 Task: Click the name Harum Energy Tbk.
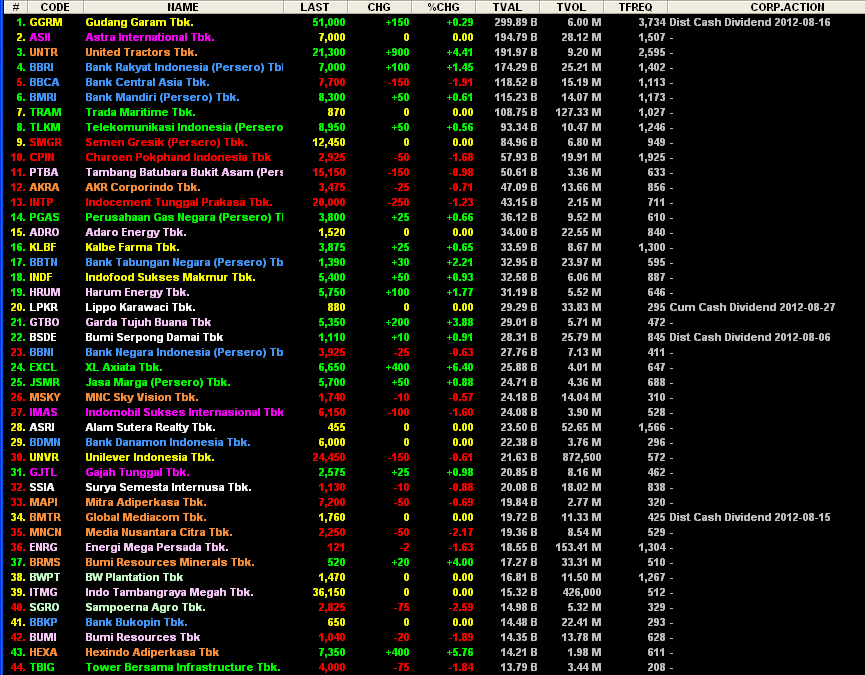(x=137, y=292)
